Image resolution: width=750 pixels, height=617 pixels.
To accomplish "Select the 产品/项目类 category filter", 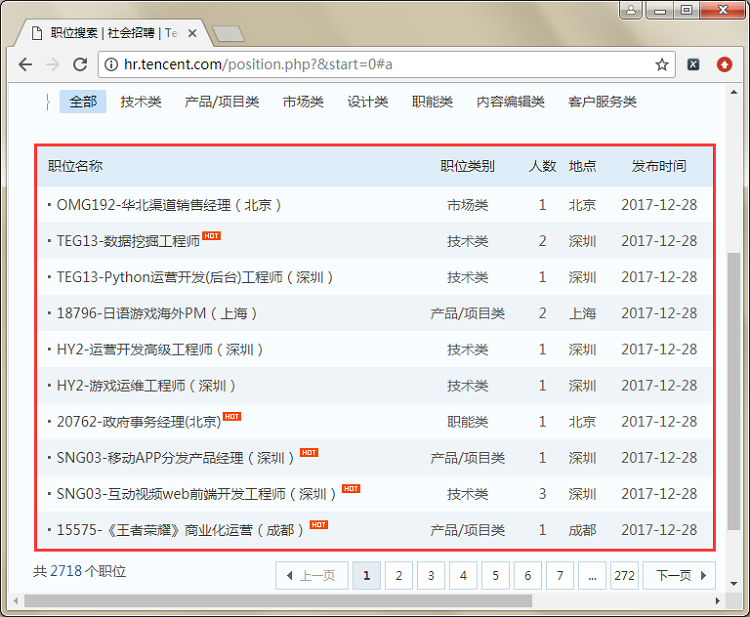I will click(x=222, y=101).
